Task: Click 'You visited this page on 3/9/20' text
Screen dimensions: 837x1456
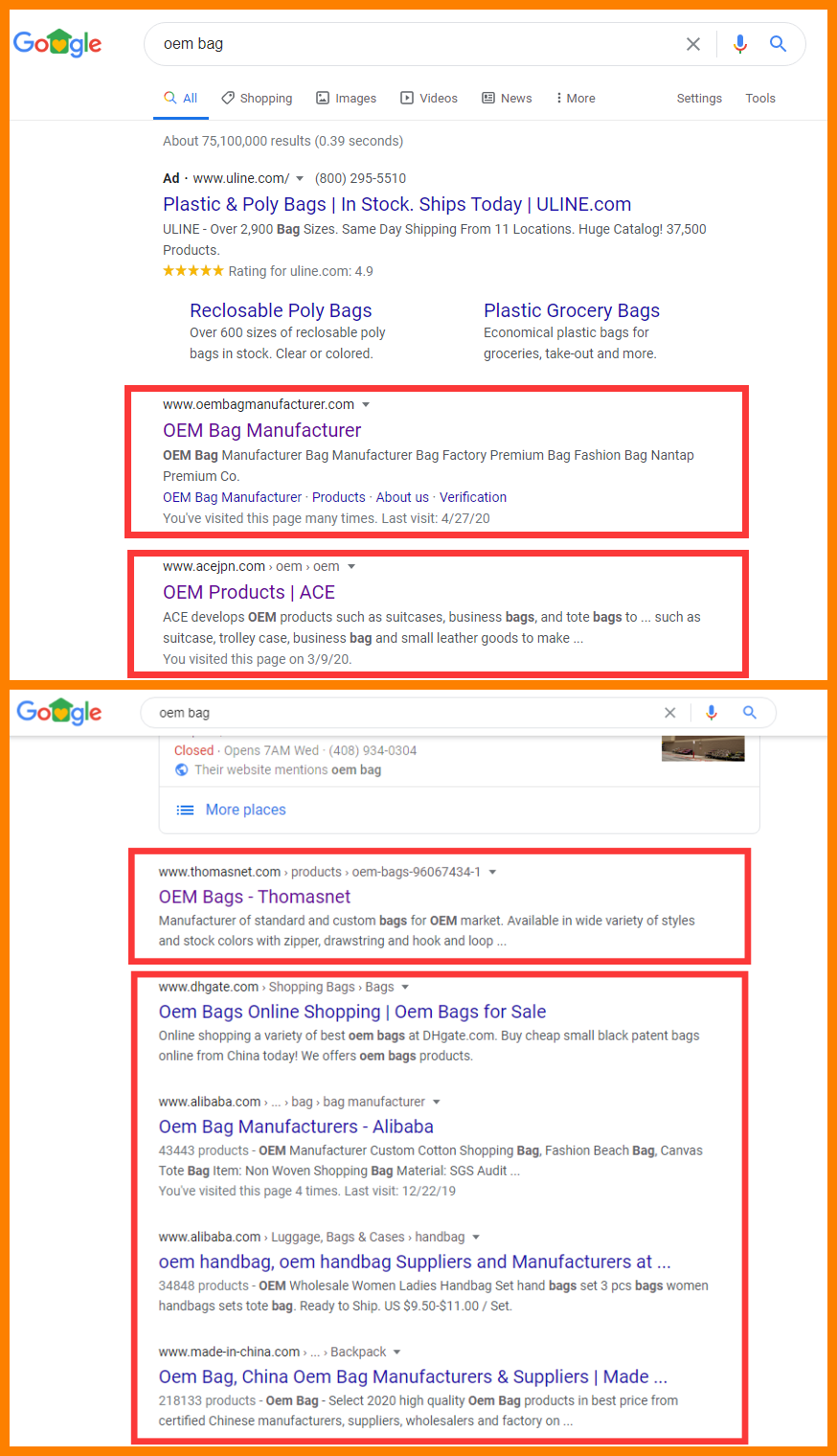Action: (257, 659)
